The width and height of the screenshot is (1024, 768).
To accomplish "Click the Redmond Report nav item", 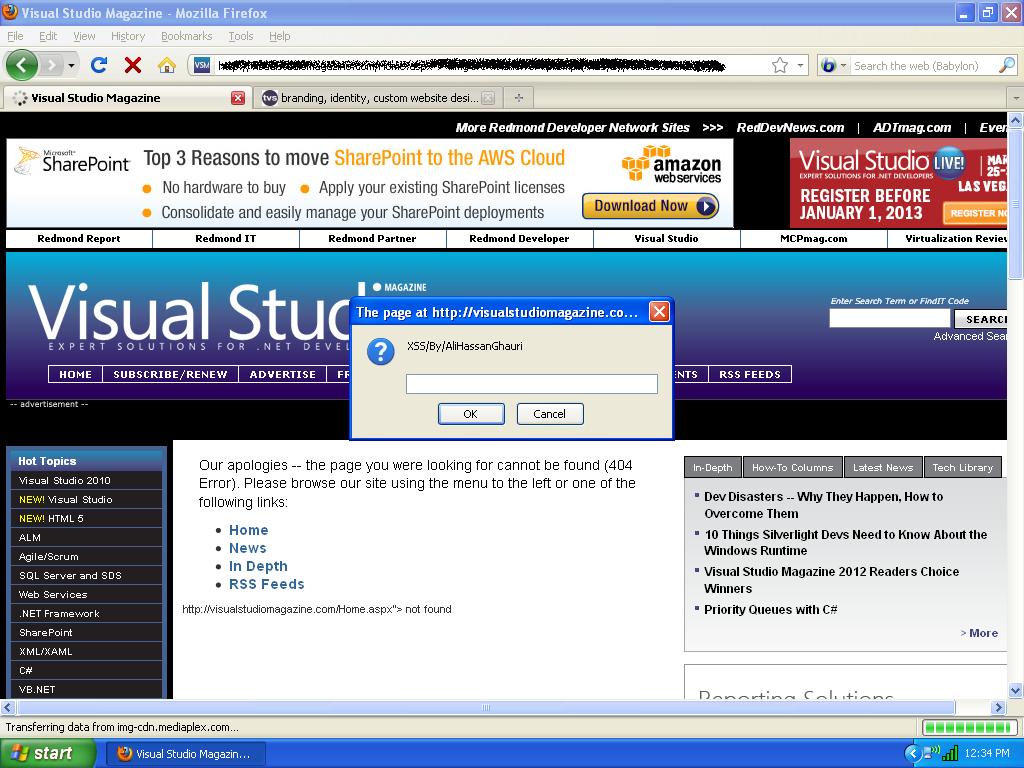I will [79, 238].
